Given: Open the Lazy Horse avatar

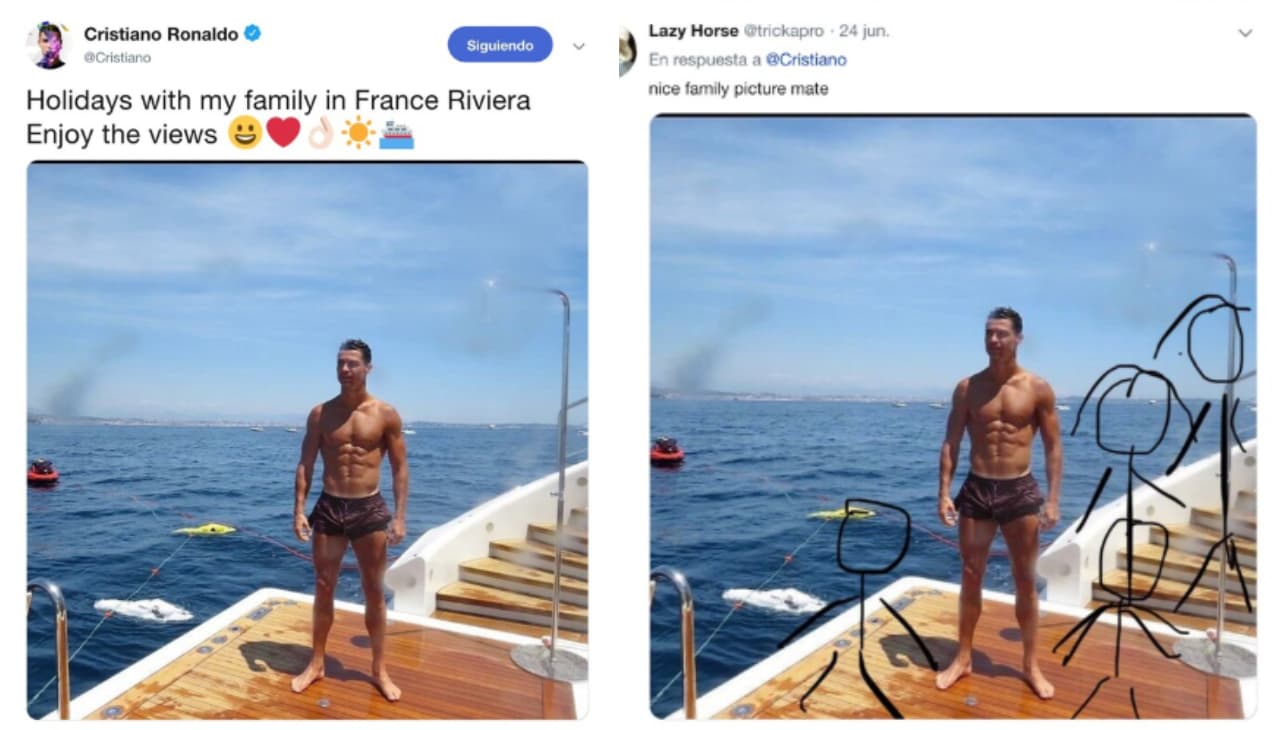Looking at the screenshot, I should tap(627, 50).
